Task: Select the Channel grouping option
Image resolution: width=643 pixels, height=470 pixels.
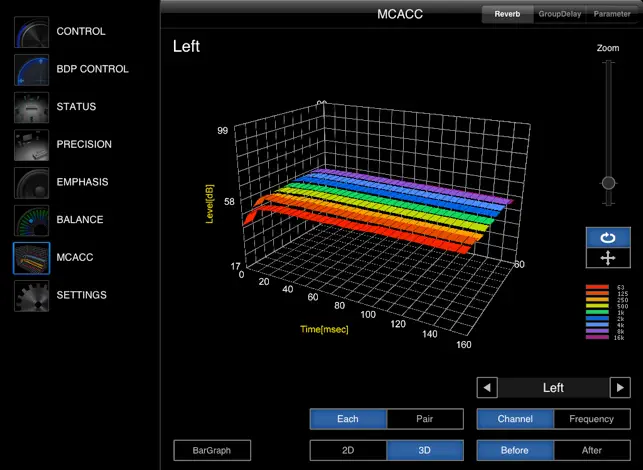Action: (x=515, y=419)
